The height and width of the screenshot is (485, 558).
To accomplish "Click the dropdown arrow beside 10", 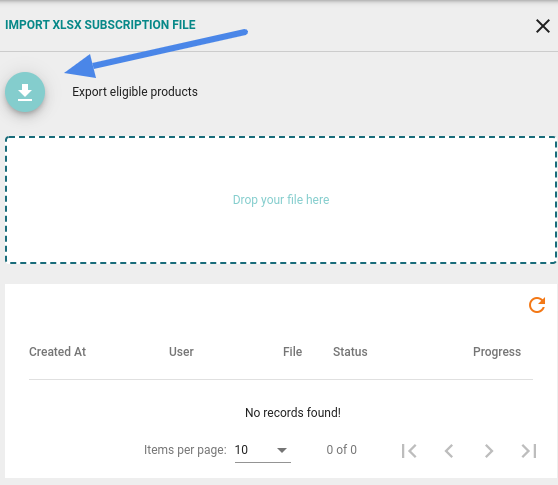I will coord(282,450).
